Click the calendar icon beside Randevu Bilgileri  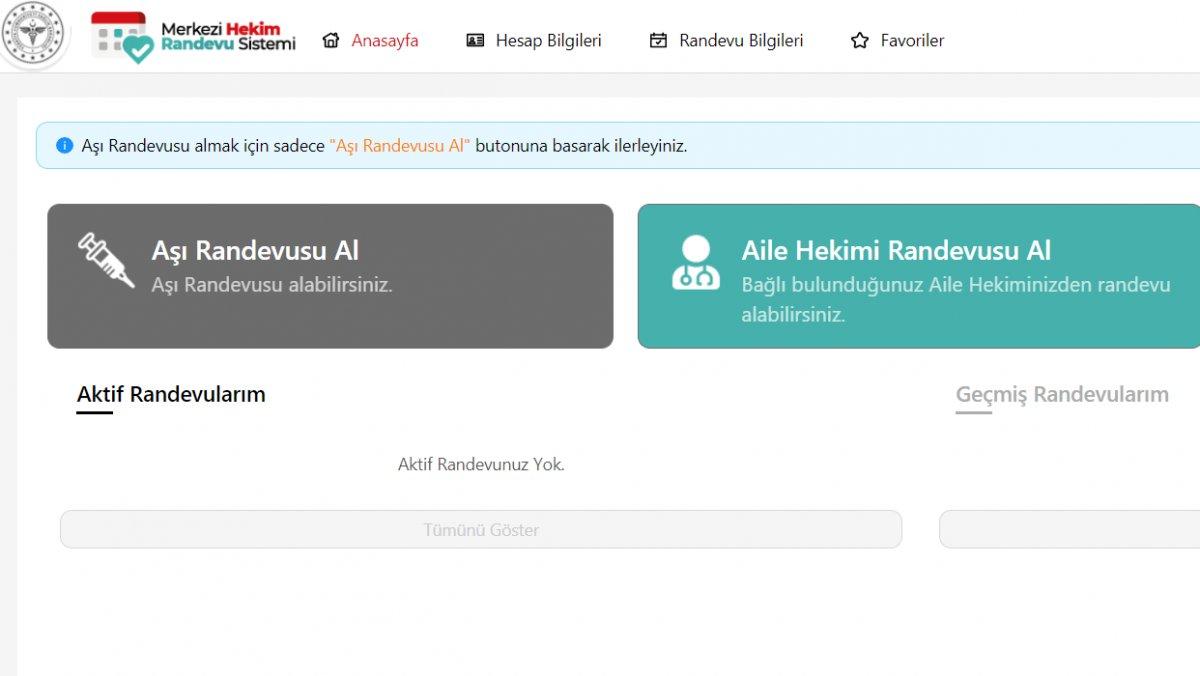tap(656, 40)
